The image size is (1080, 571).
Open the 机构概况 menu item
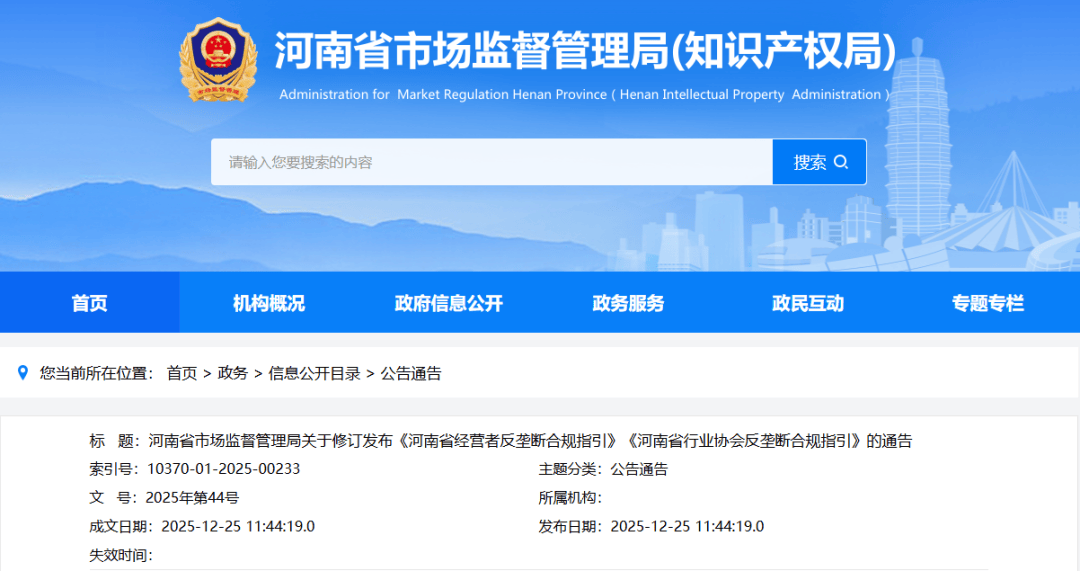269,303
